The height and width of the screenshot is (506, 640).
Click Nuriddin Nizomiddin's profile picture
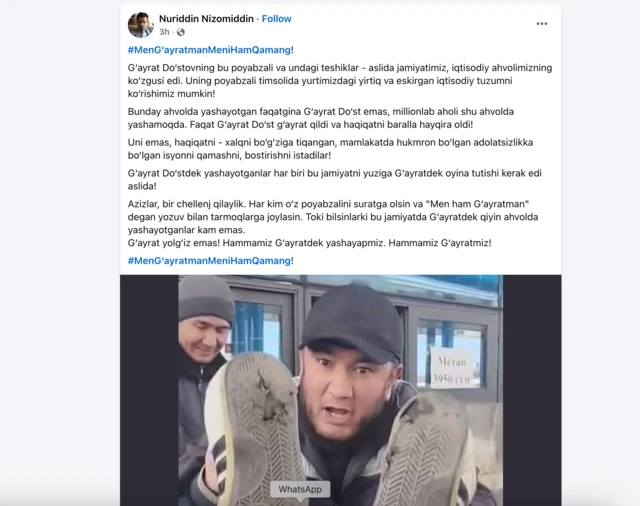[x=140, y=25]
